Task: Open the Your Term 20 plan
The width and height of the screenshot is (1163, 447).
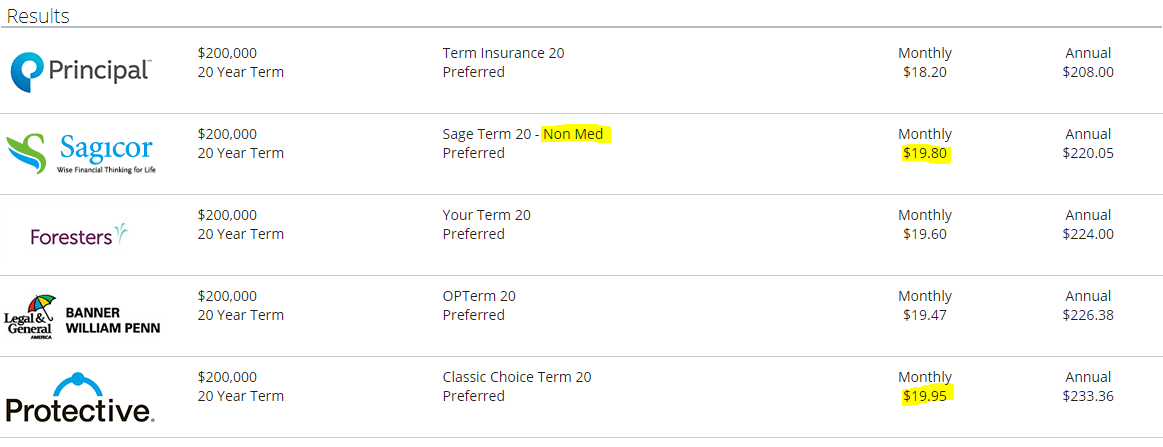Action: pyautogui.click(x=487, y=216)
